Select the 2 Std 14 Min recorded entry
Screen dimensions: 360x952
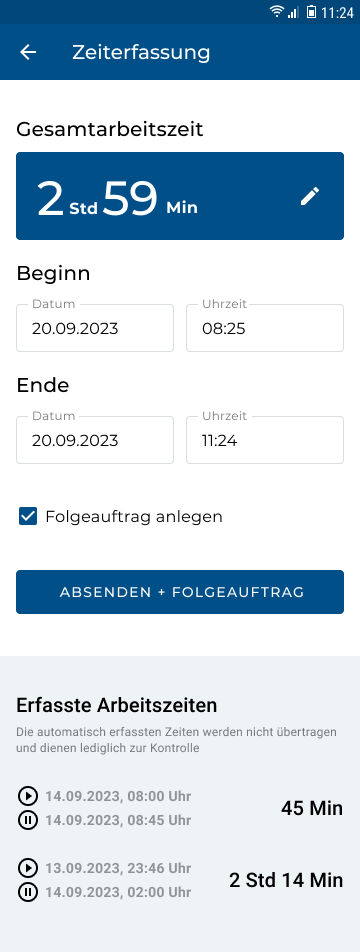pyautogui.click(x=180, y=880)
